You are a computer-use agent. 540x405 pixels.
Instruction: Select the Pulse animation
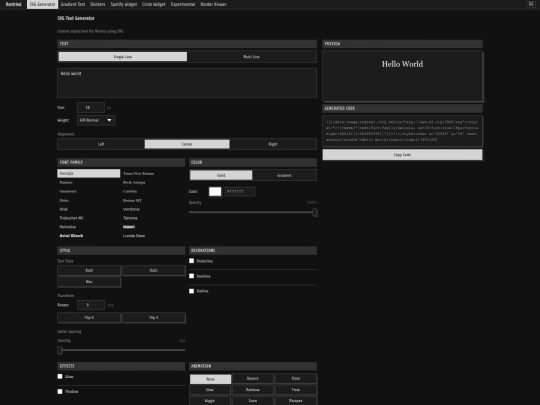[x=296, y=378]
